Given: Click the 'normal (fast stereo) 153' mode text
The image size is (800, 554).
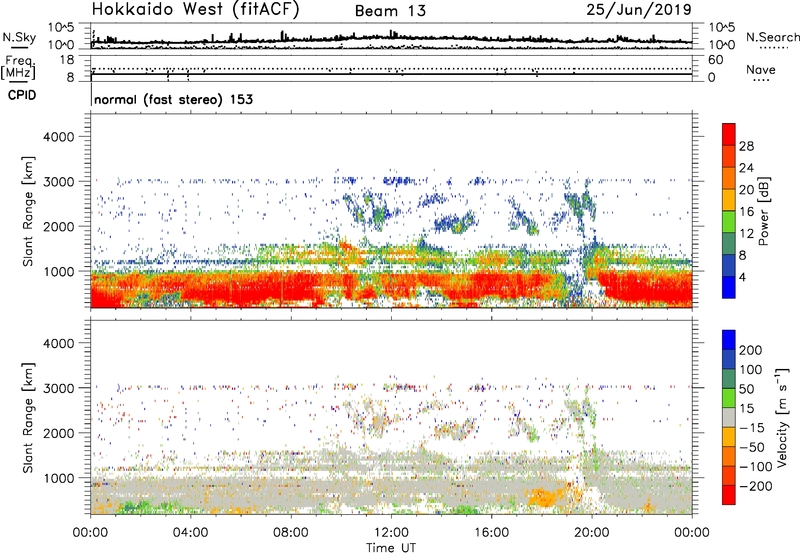Looking at the screenshot, I should pyautogui.click(x=173, y=100).
